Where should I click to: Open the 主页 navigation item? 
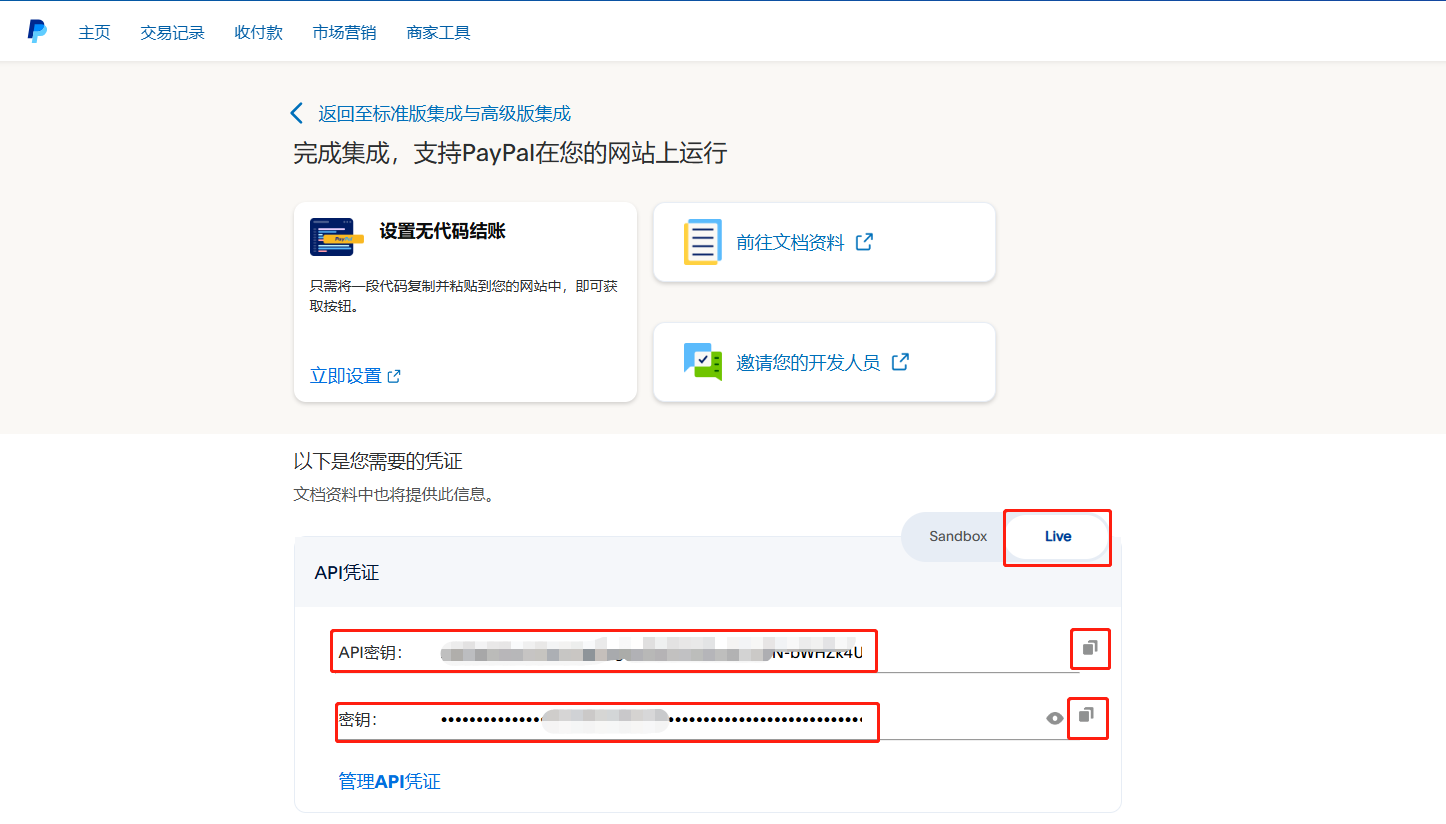[95, 33]
